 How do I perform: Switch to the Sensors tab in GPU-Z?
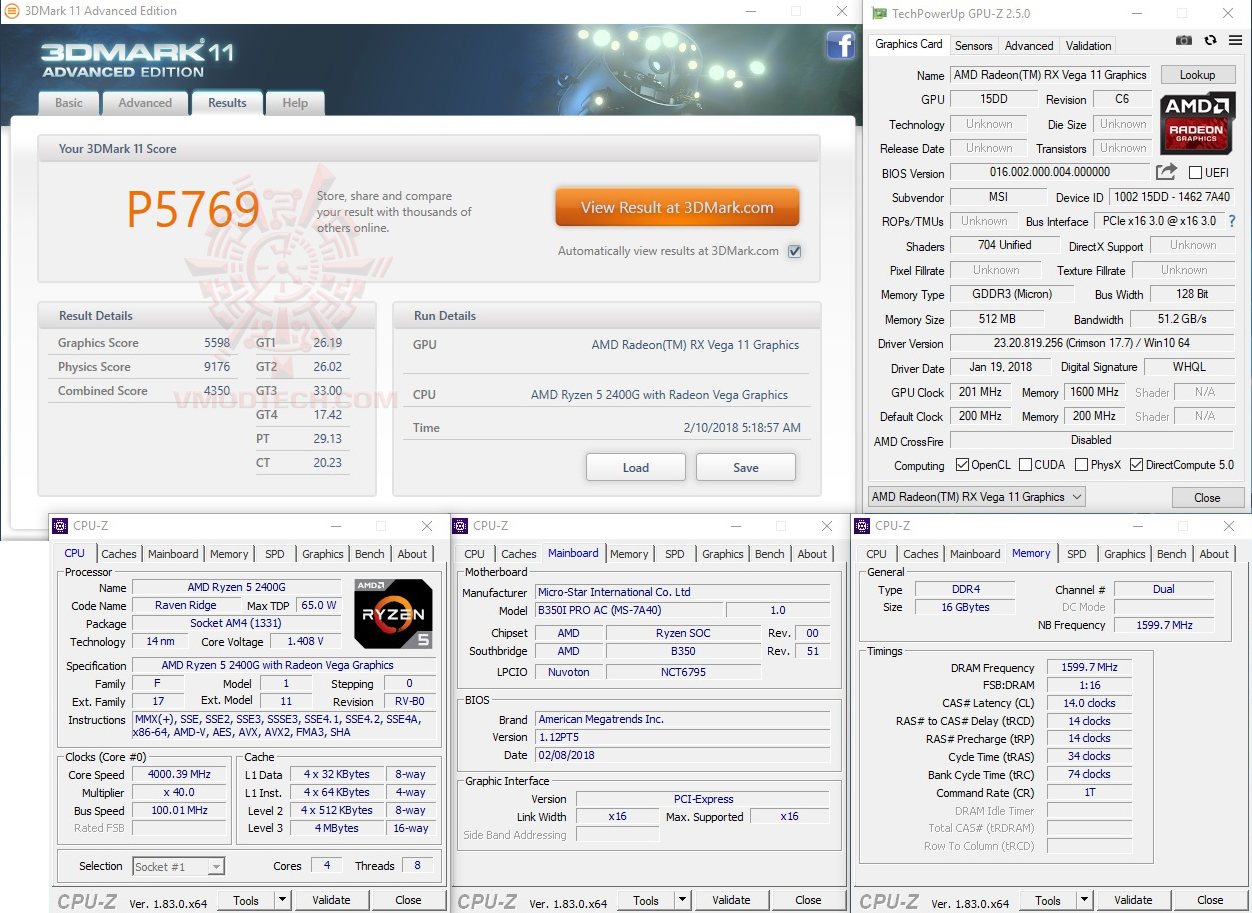(973, 45)
